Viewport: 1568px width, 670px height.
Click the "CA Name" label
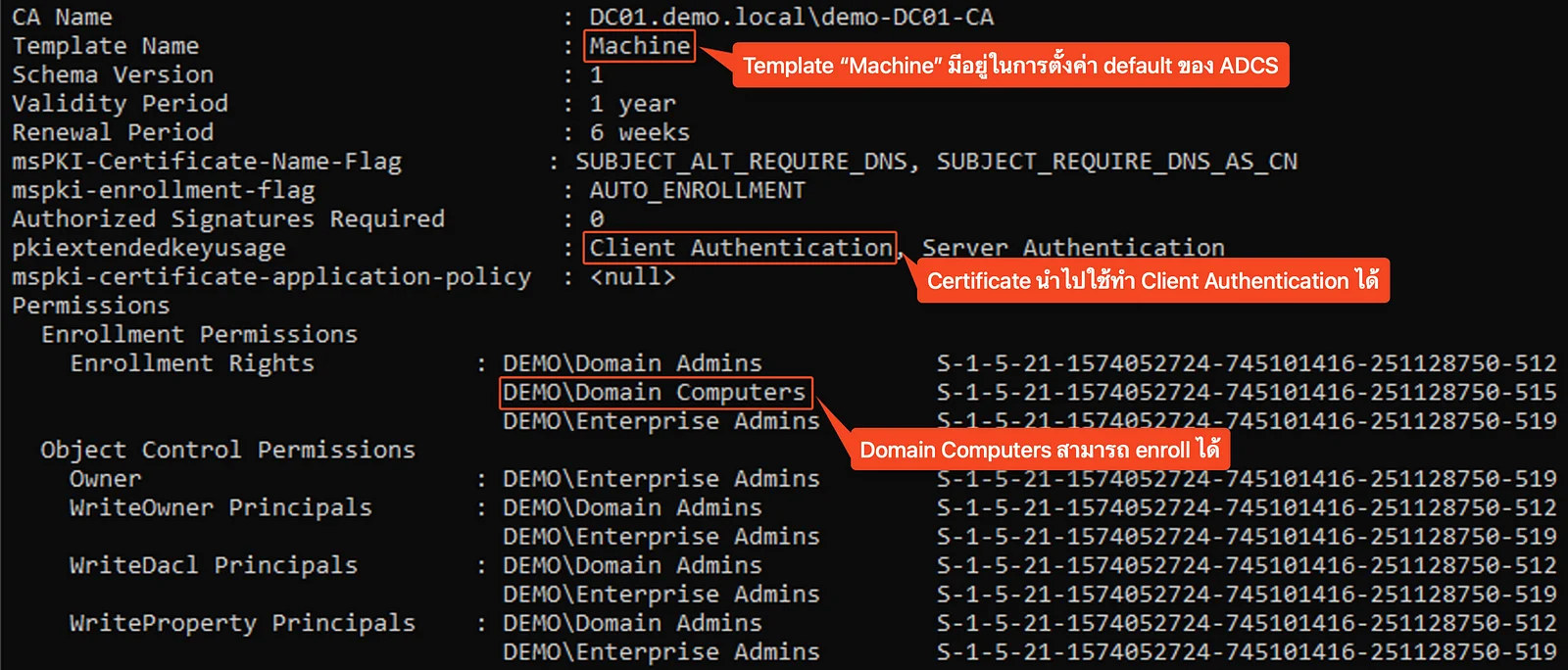click(62, 18)
